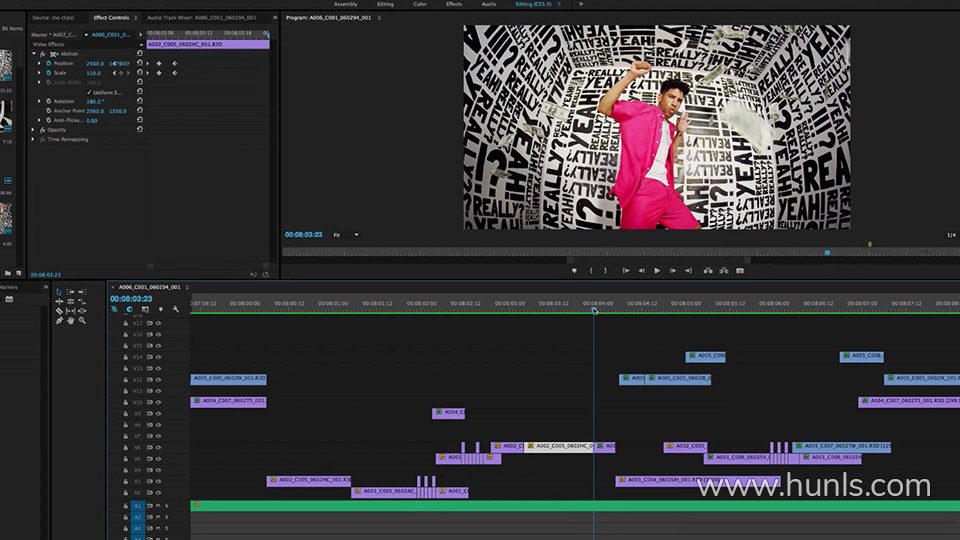Select the Track Select Backward tool
Image resolution: width=960 pixels, height=540 pixels.
(82, 292)
